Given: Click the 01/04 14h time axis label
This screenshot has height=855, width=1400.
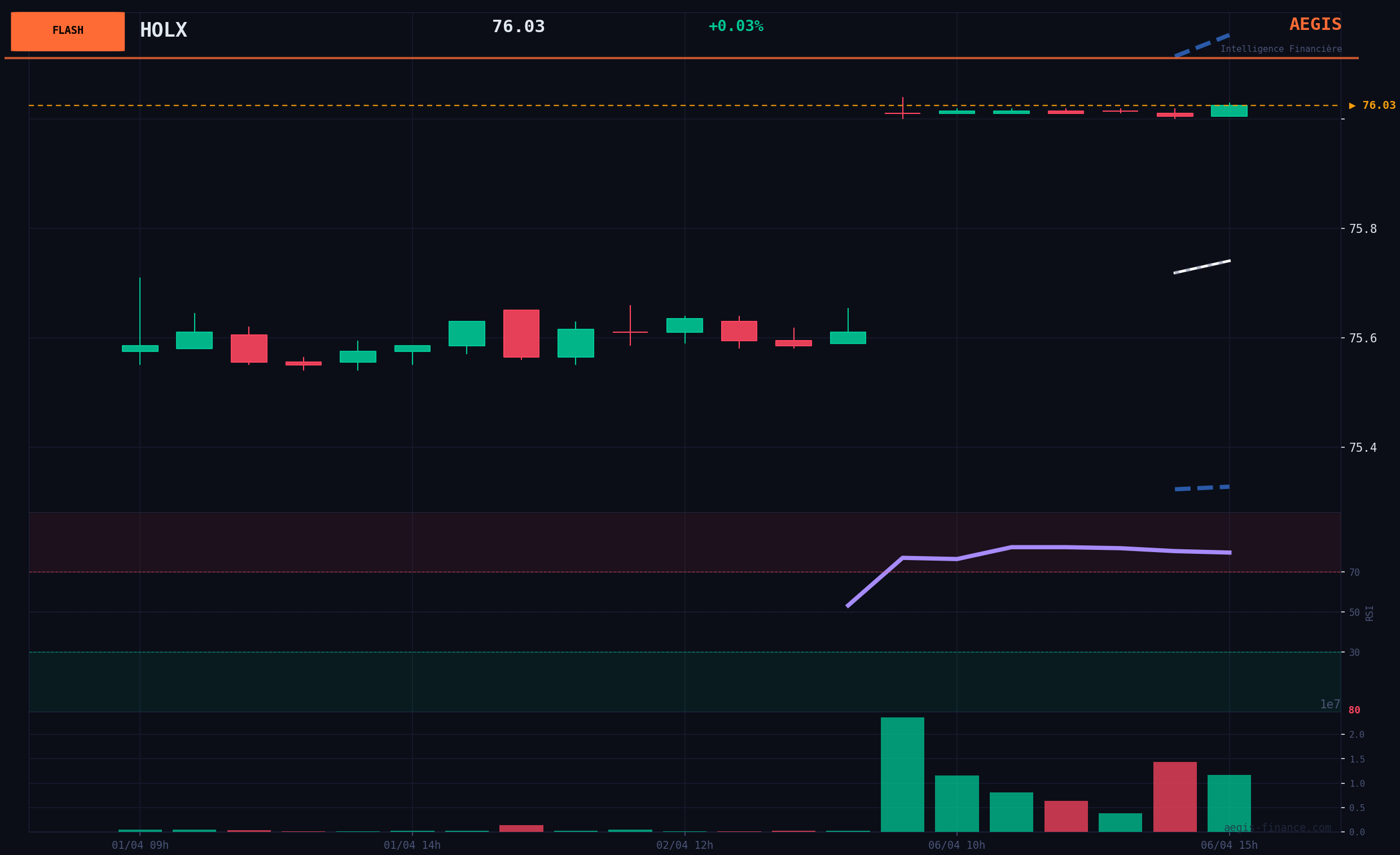Looking at the screenshot, I should tap(412, 845).
